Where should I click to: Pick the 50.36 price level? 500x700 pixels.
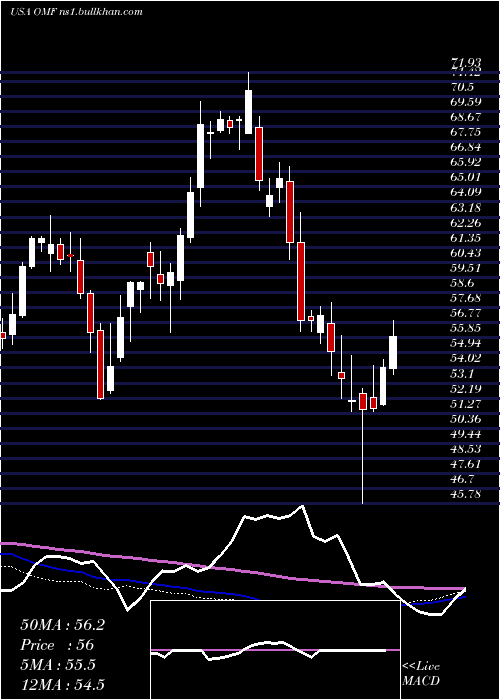[x=466, y=419]
